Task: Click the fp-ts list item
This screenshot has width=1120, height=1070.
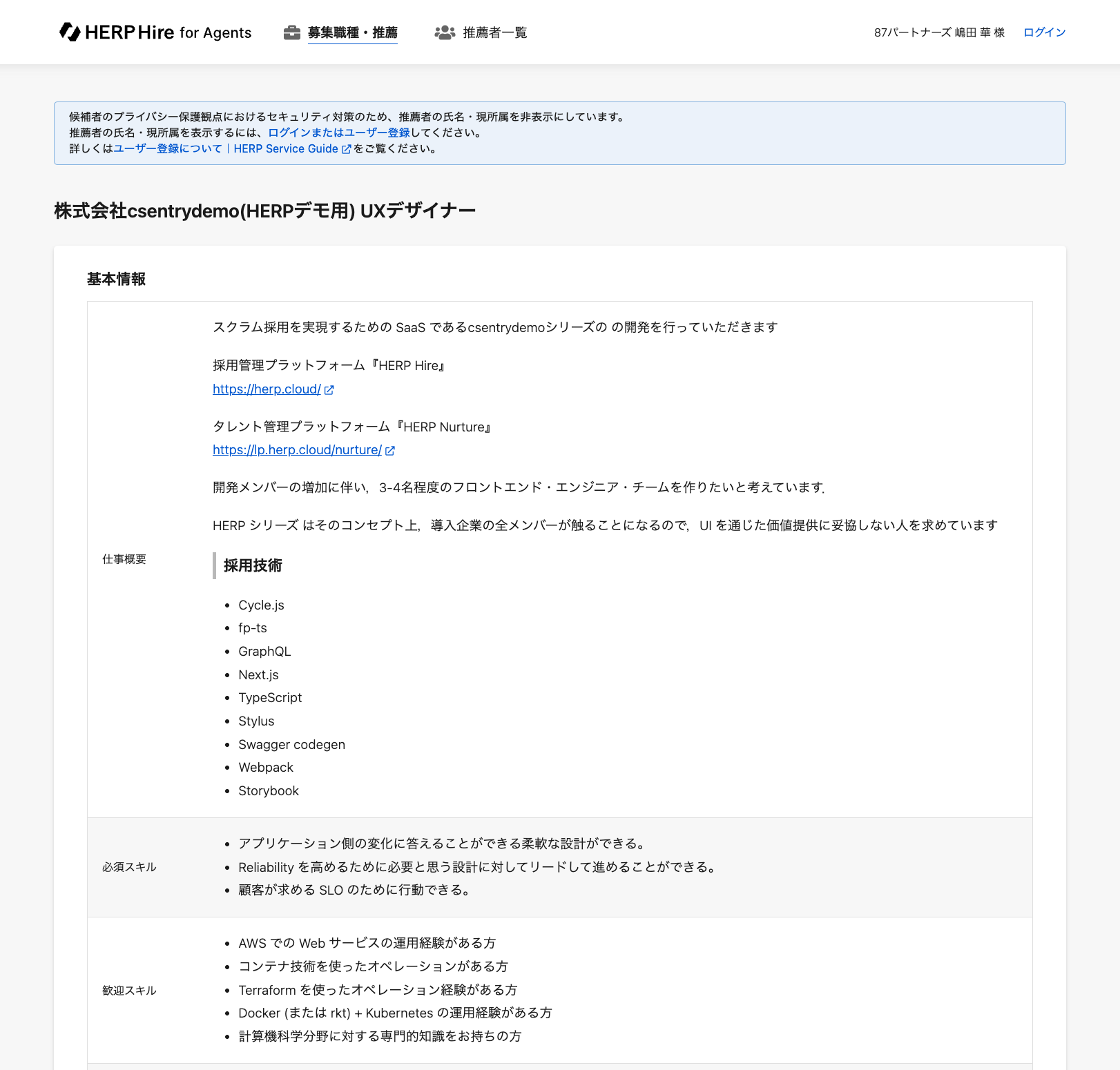Action: tap(253, 628)
